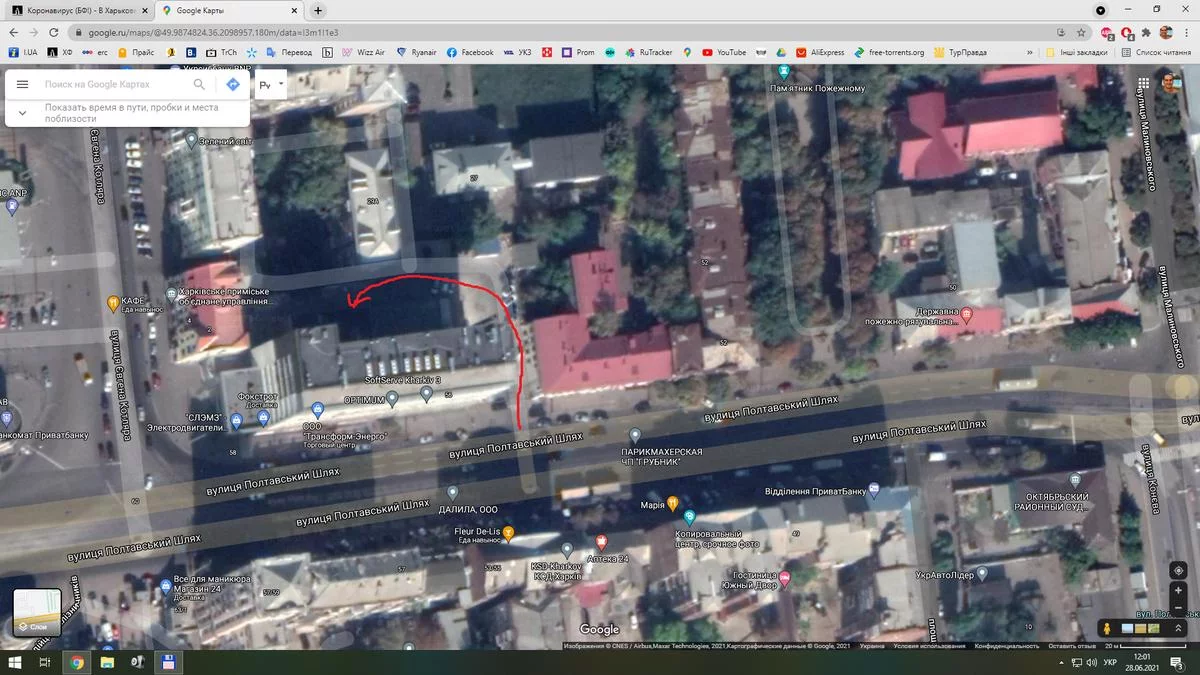1200x675 pixels.
Task: Open the 'Ryanair' bookmark
Action: pyautogui.click(x=418, y=52)
